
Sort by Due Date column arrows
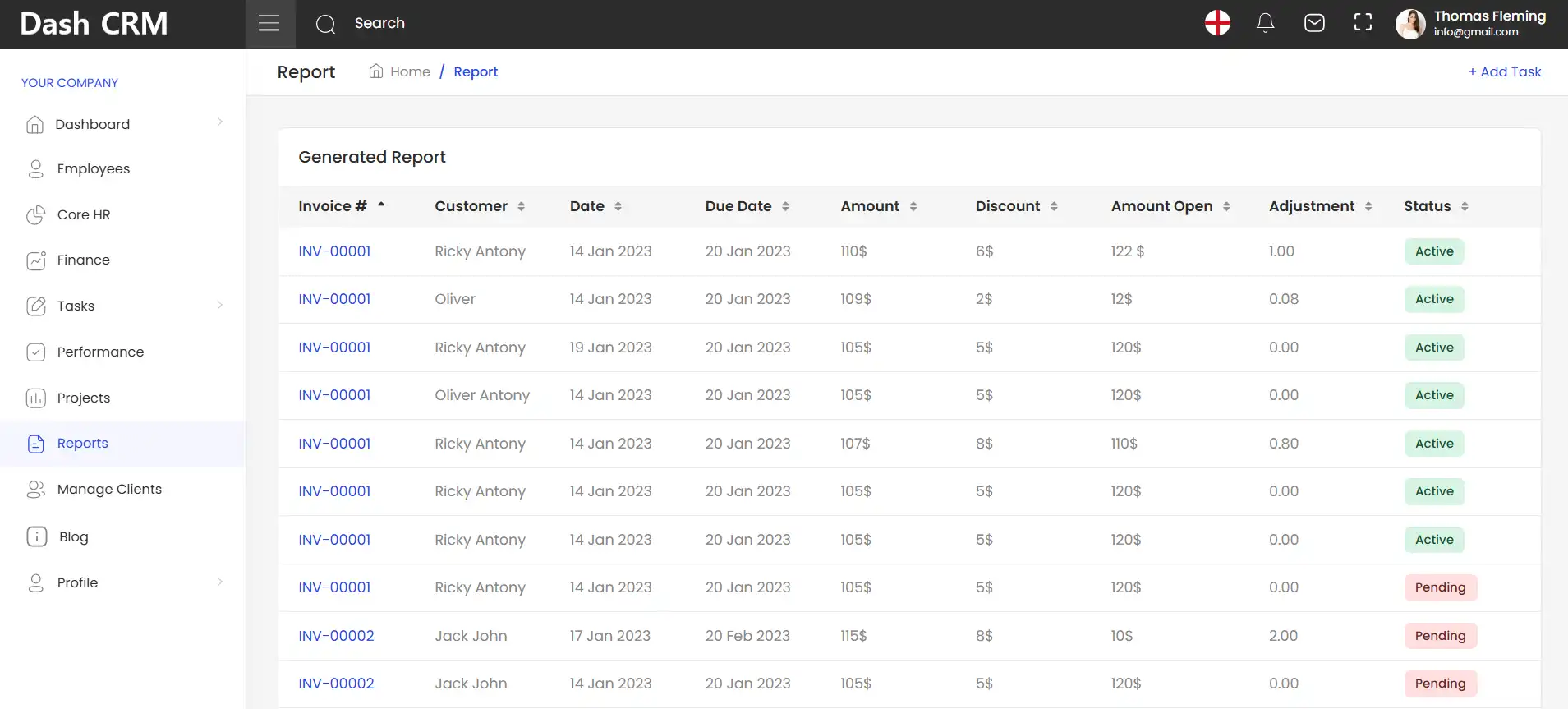tap(785, 206)
